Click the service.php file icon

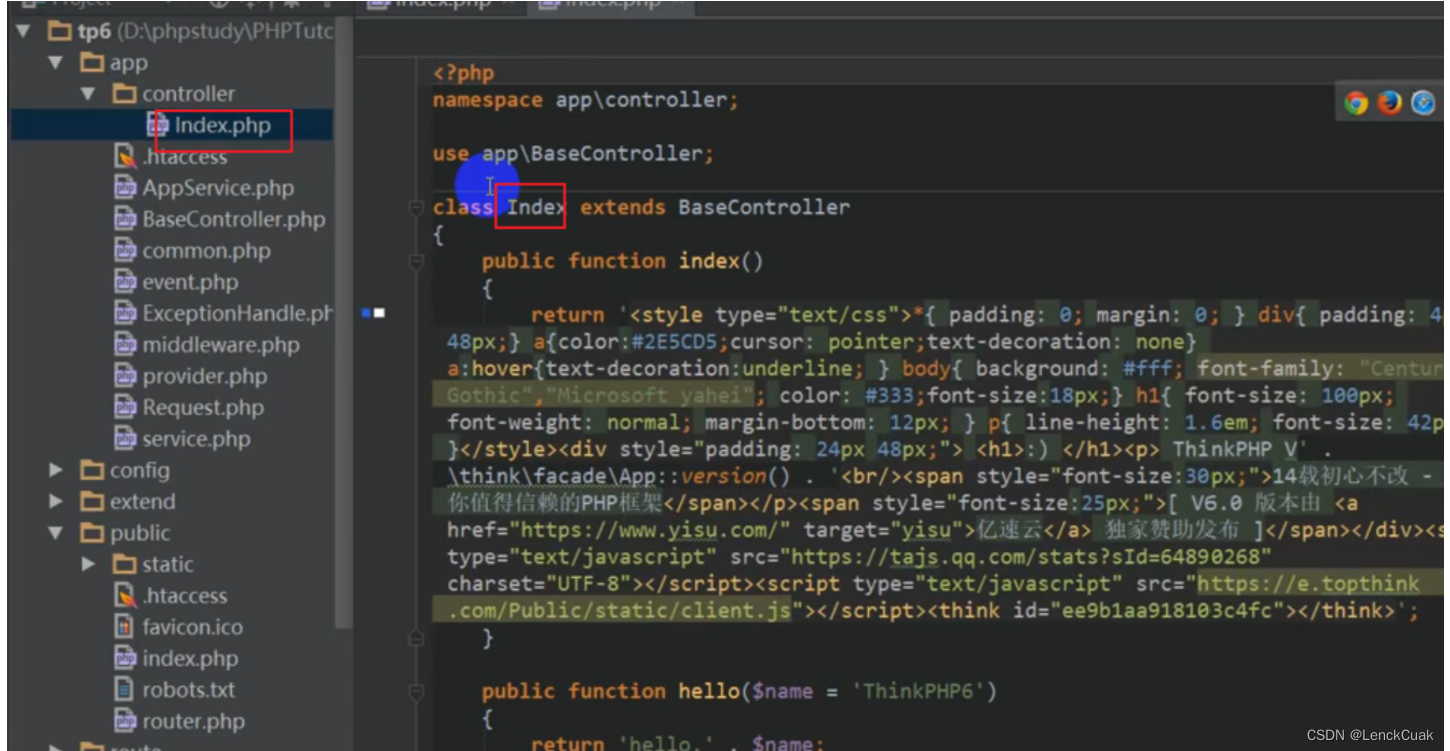[125, 439]
